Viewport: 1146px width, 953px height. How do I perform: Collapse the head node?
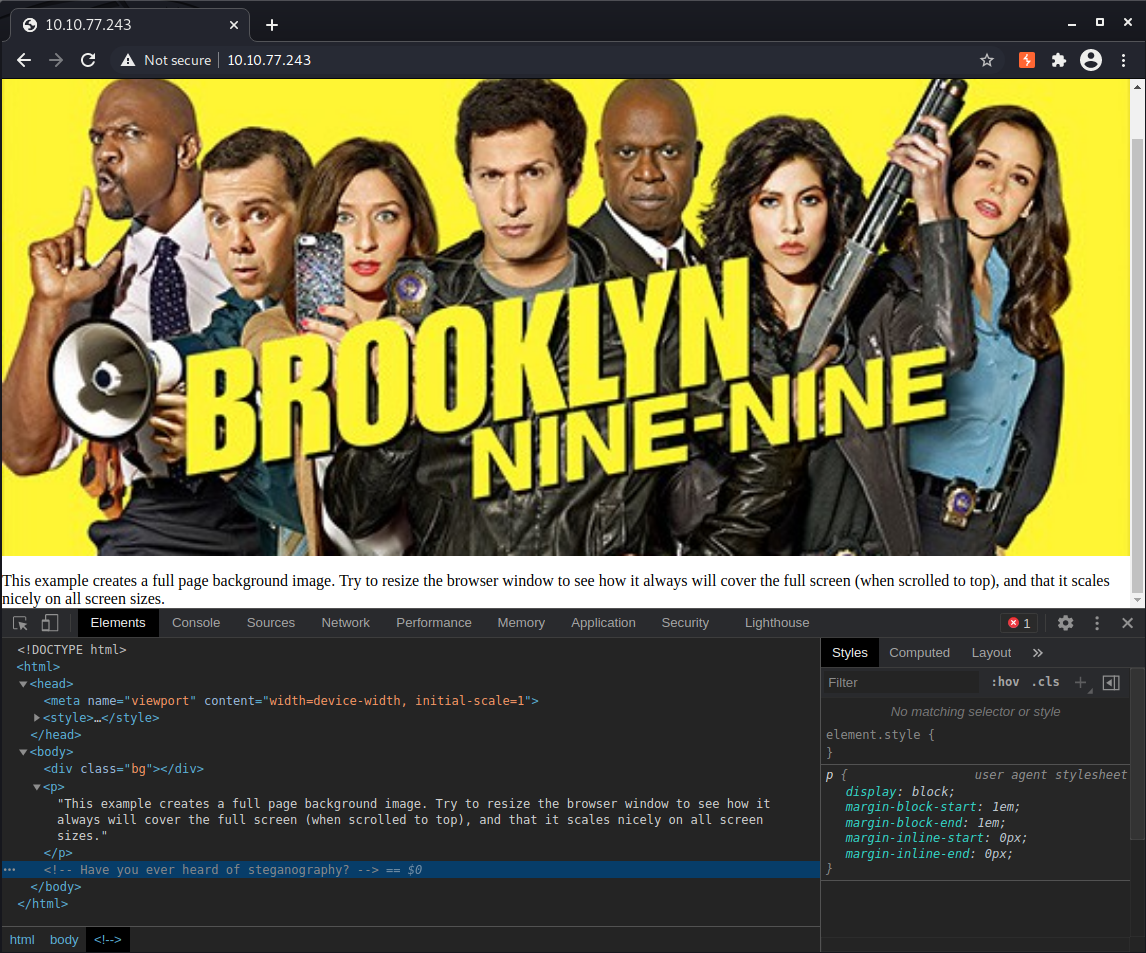coord(23,684)
